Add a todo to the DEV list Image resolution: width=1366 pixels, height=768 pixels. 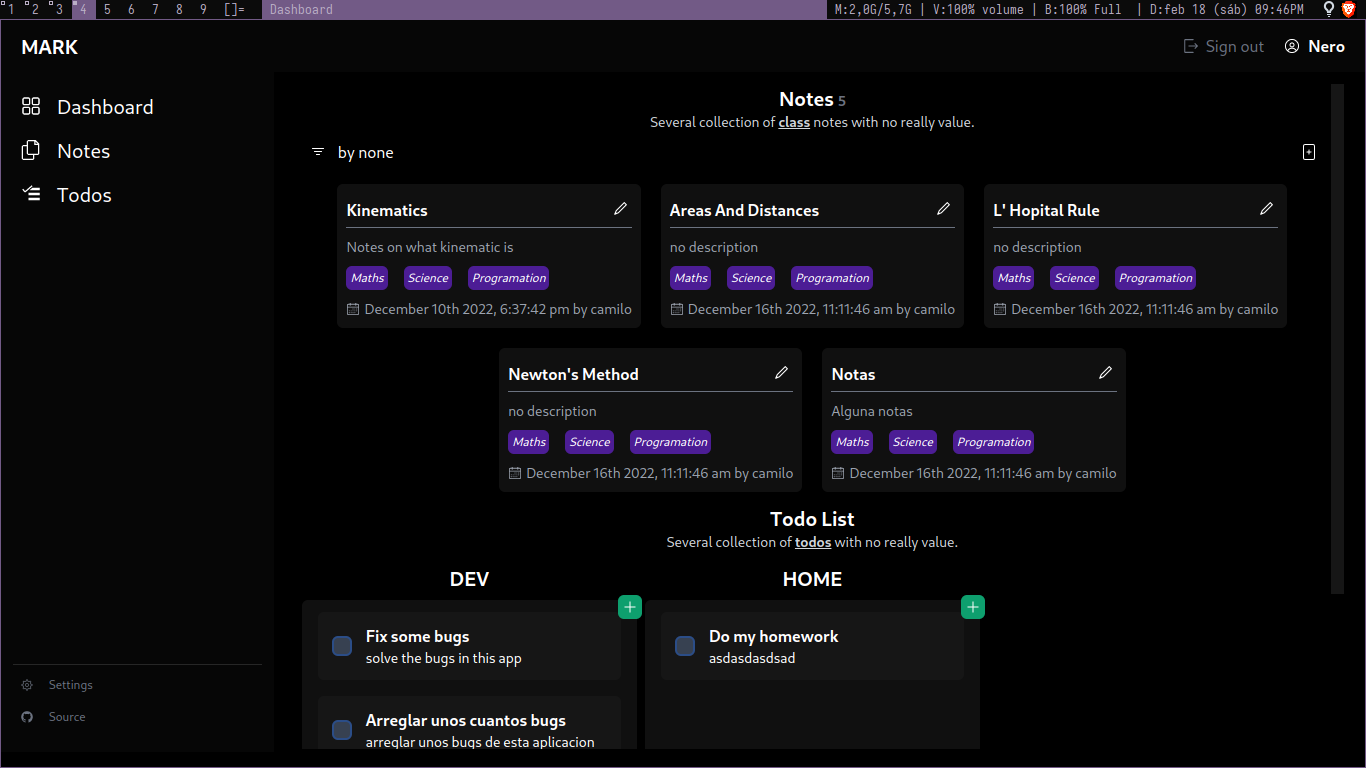pos(630,607)
